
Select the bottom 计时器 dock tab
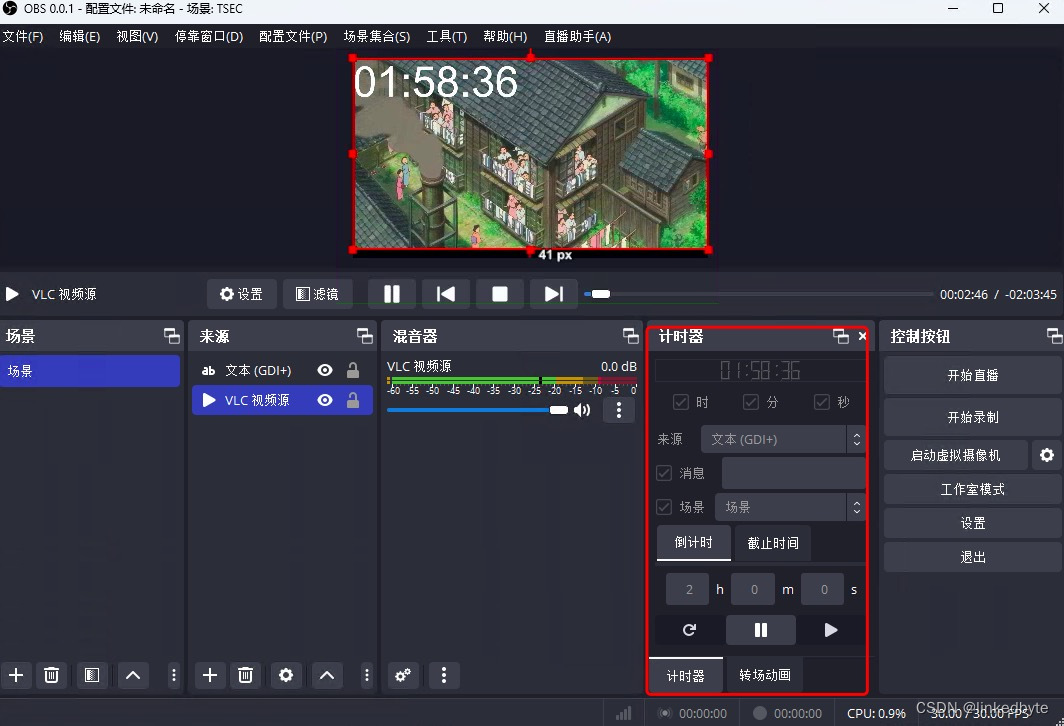(685, 675)
